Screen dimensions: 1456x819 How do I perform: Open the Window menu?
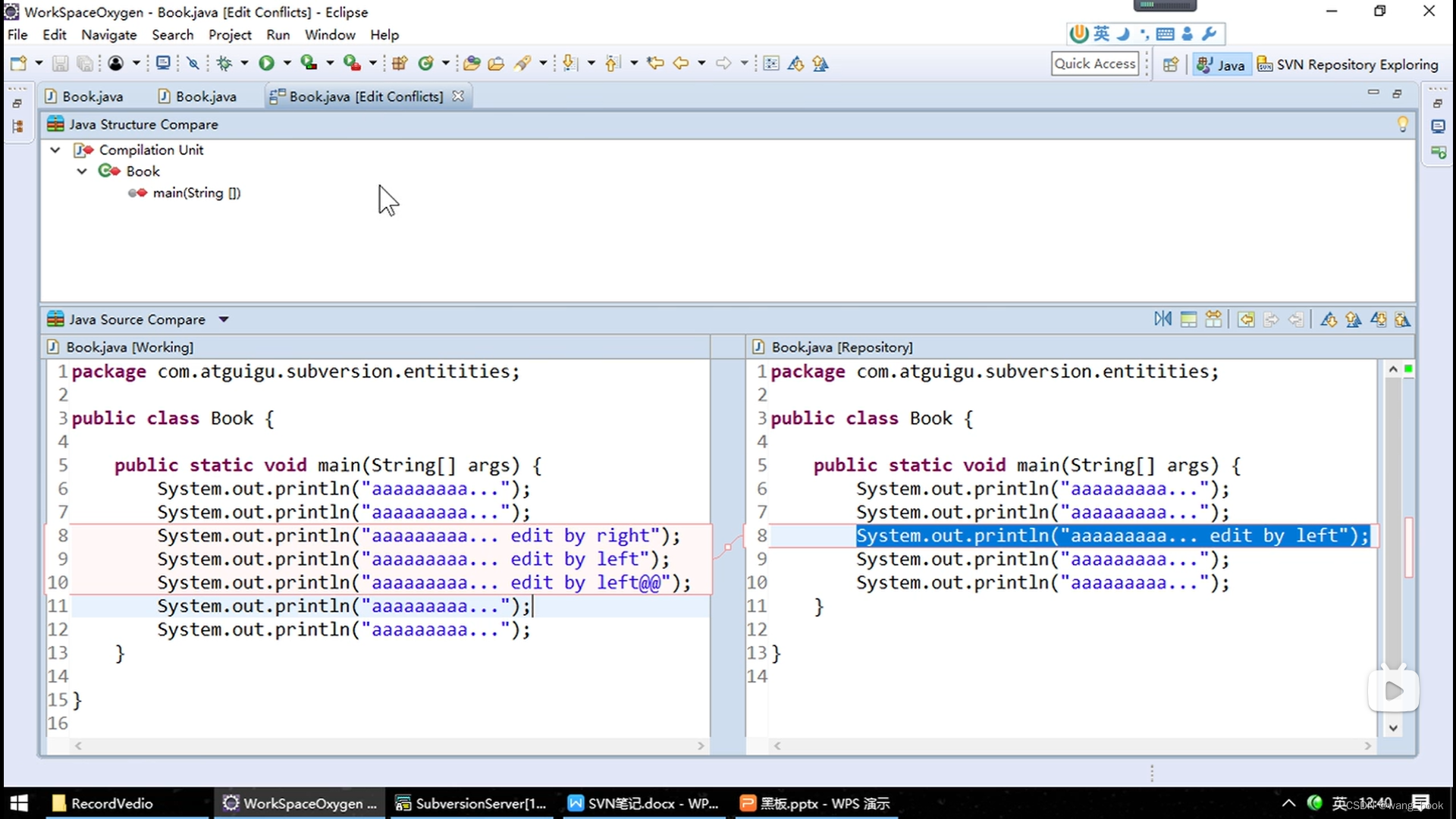330,35
